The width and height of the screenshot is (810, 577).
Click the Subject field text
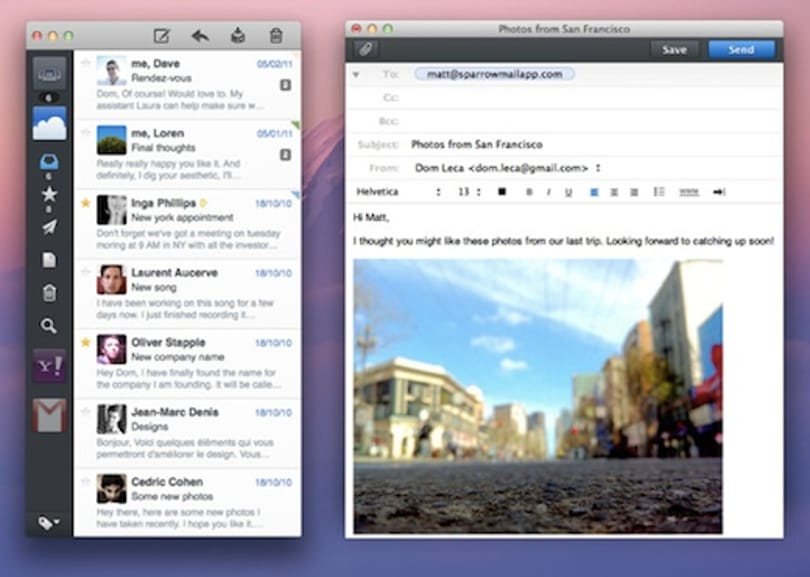point(477,145)
